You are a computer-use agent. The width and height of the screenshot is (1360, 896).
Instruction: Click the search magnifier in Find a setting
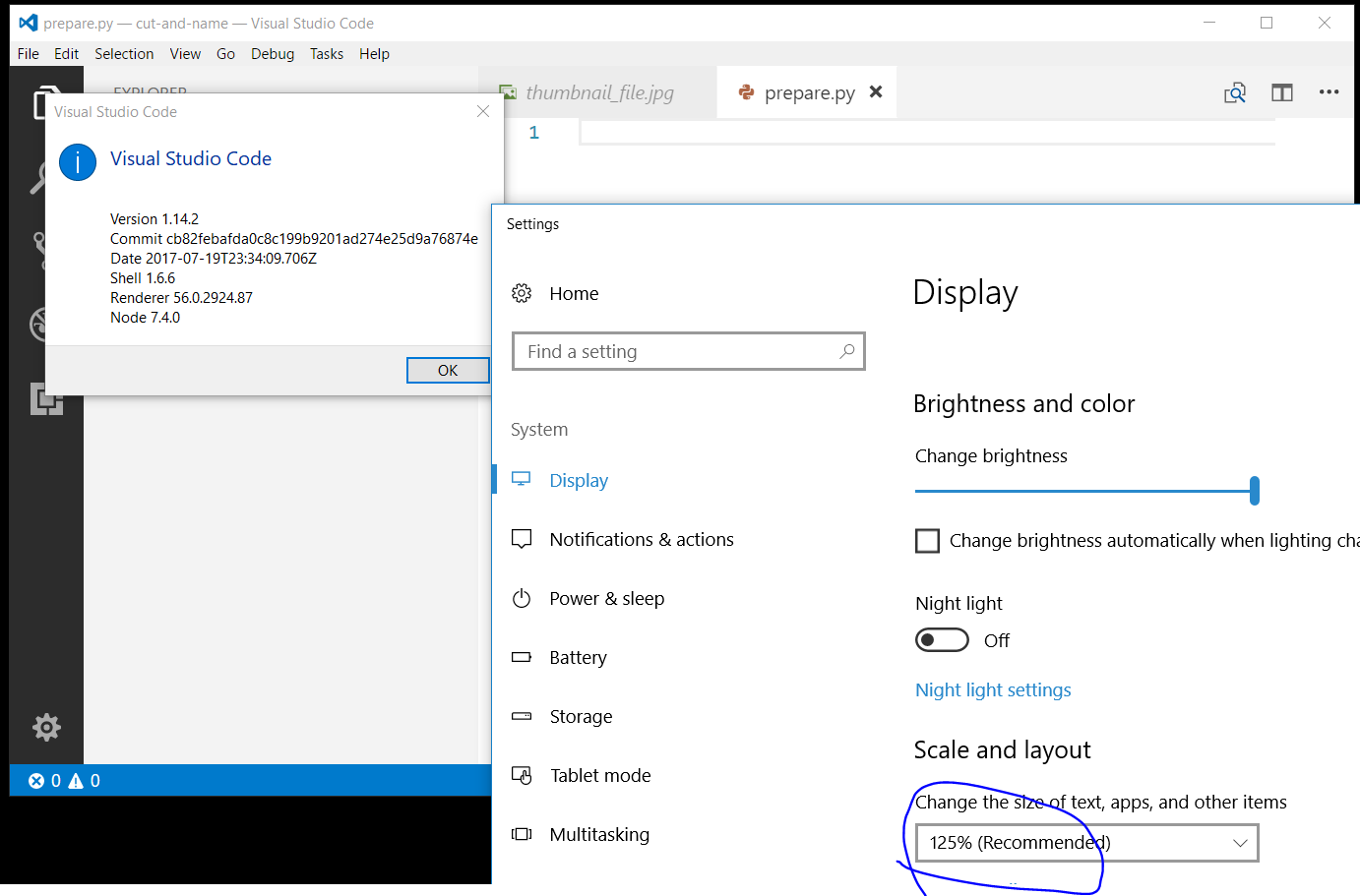pyautogui.click(x=846, y=351)
